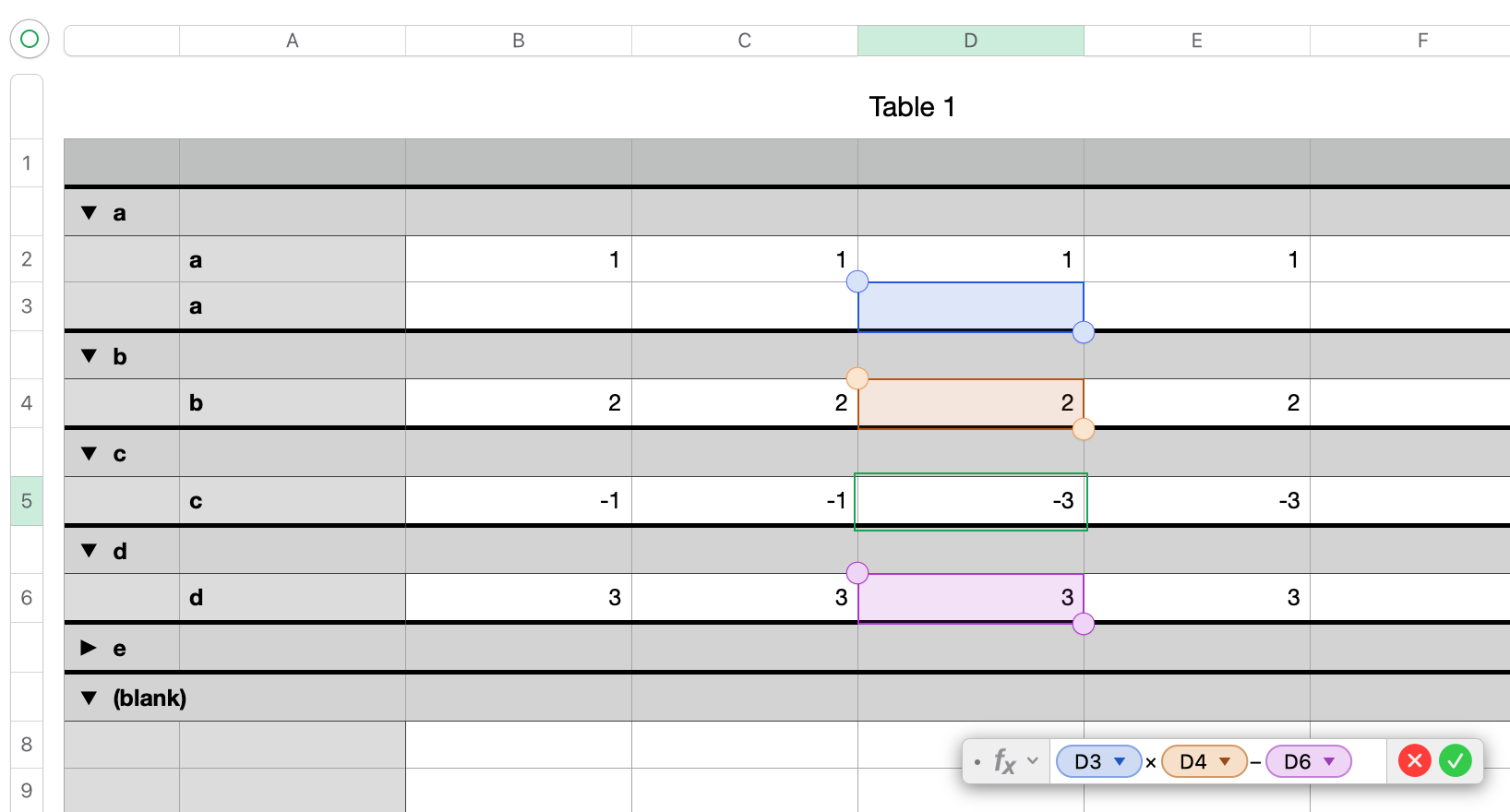Screen dimensions: 1510x812
Task: Click the fx function icon
Action: [x=1004, y=762]
